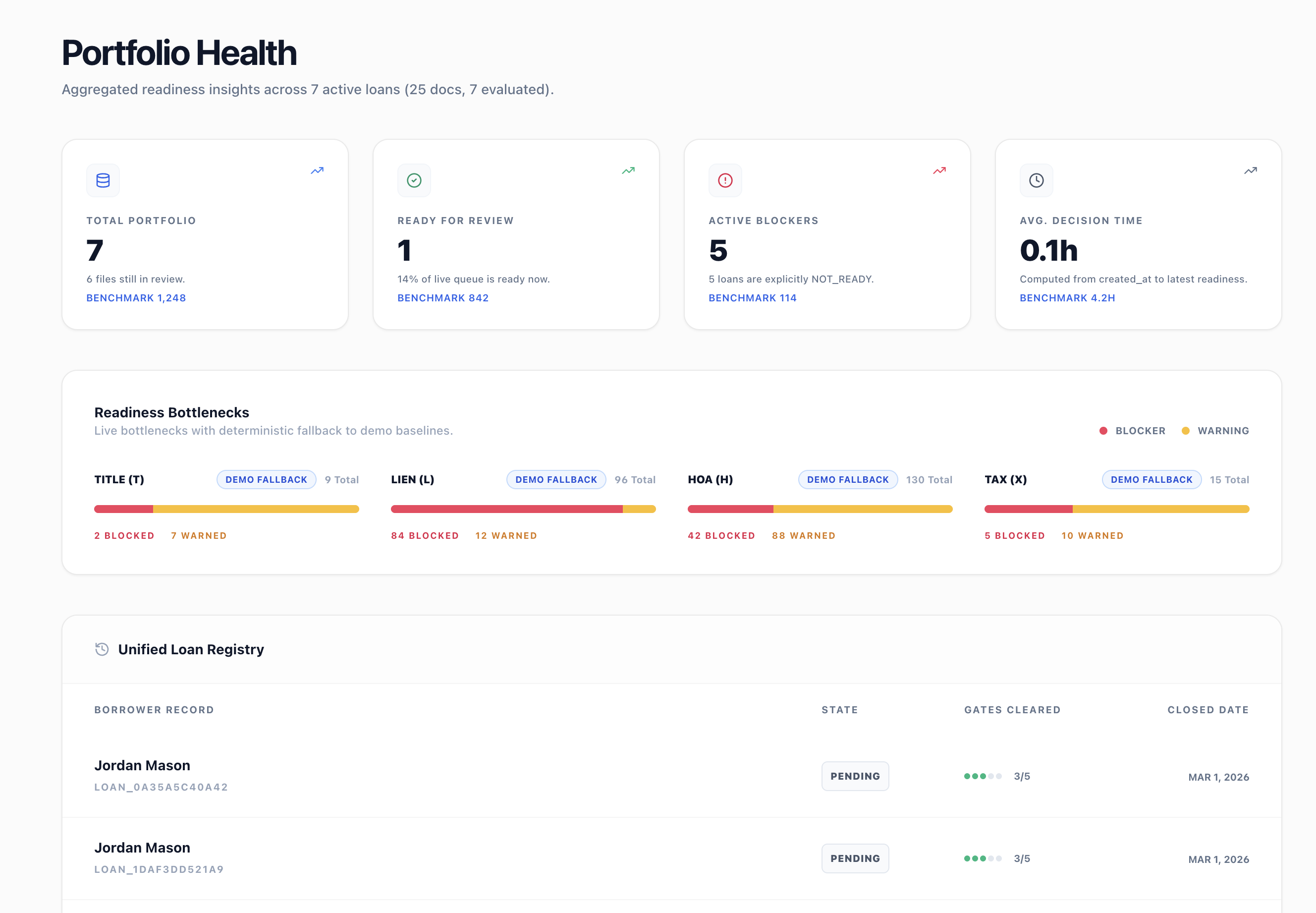The height and width of the screenshot is (913, 1316).
Task: Click the BENCHMARK 1,248 link
Action: point(136,298)
